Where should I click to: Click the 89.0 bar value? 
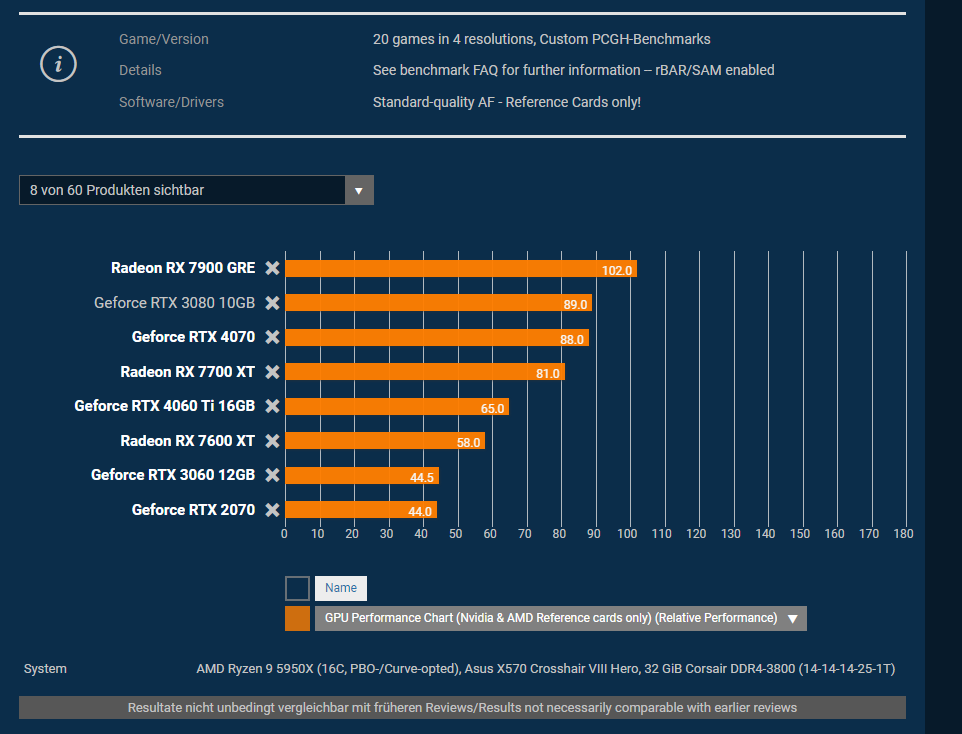pos(575,304)
